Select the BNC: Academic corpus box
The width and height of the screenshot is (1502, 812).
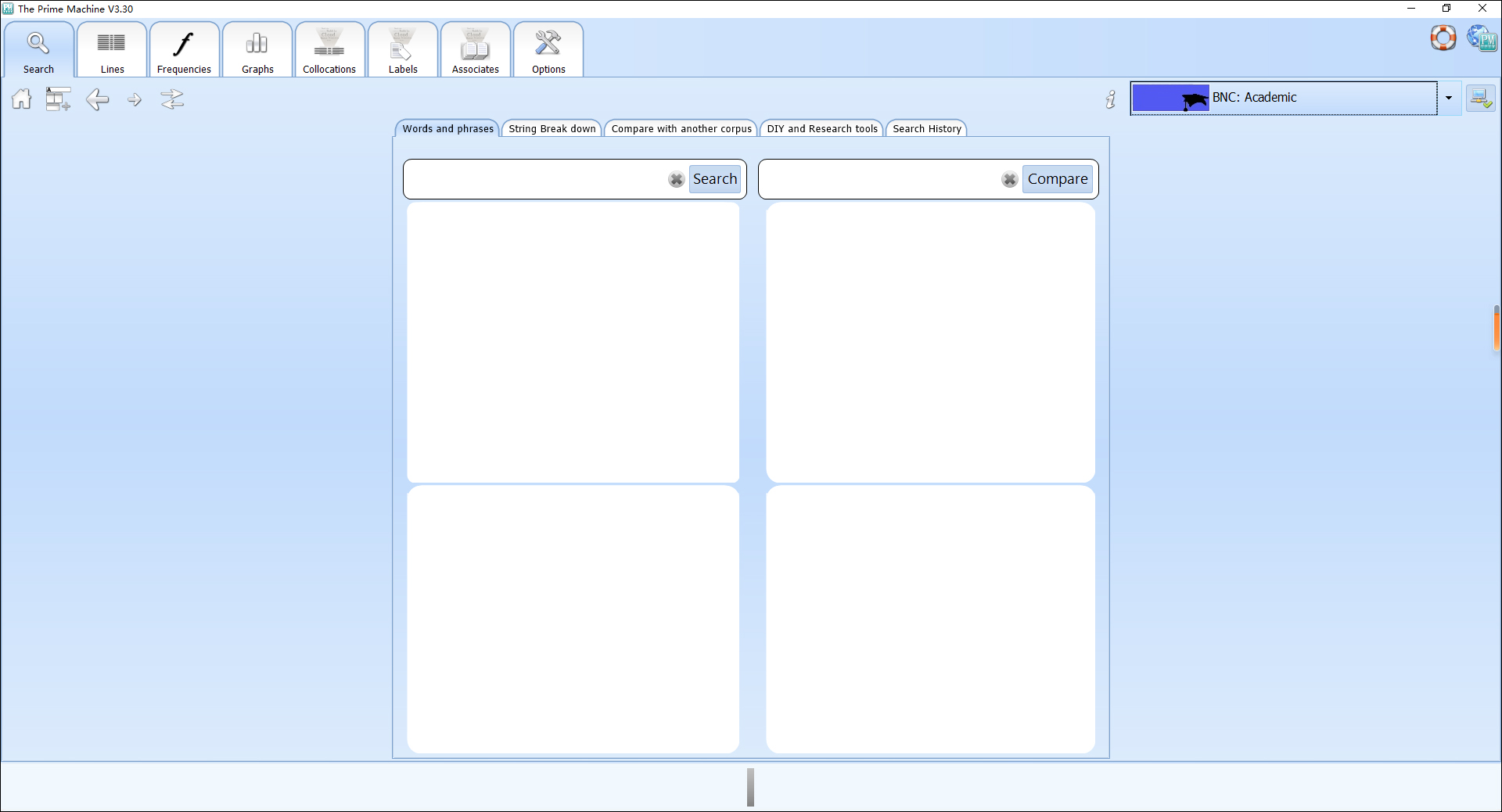click(x=1284, y=98)
